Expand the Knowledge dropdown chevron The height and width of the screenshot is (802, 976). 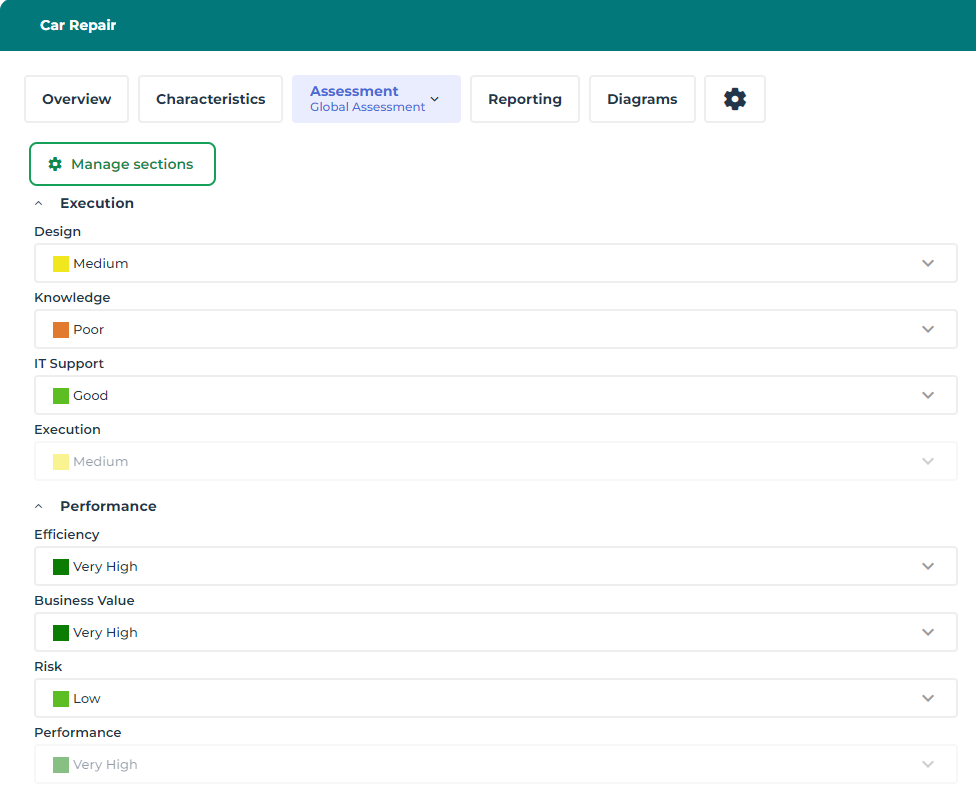pos(927,330)
